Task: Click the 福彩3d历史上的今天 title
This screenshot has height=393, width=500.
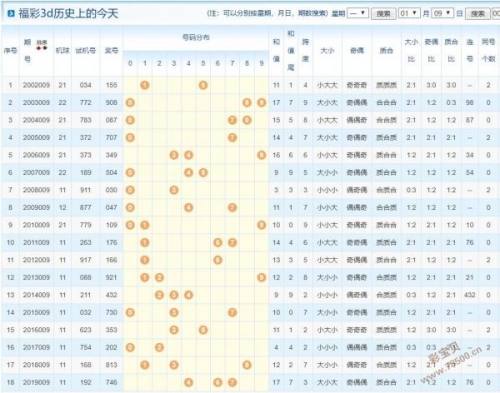Action: click(68, 14)
